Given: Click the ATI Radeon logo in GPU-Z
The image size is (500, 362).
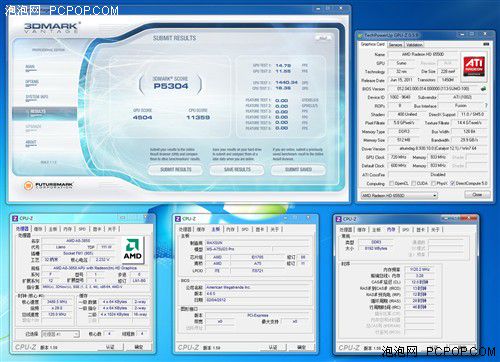Looking at the screenshot, I should click(474, 66).
